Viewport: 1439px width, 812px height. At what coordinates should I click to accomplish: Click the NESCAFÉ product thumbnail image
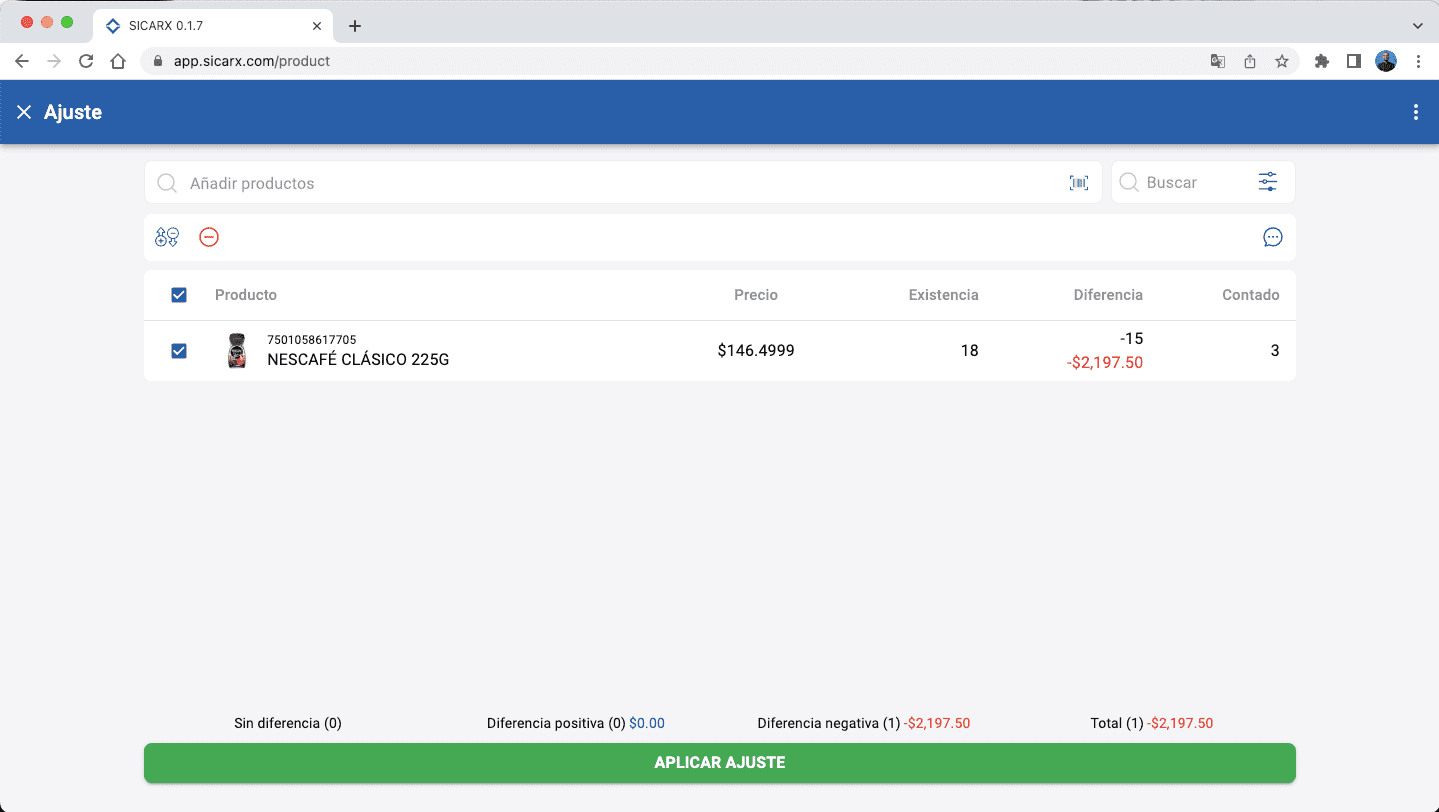(x=237, y=351)
